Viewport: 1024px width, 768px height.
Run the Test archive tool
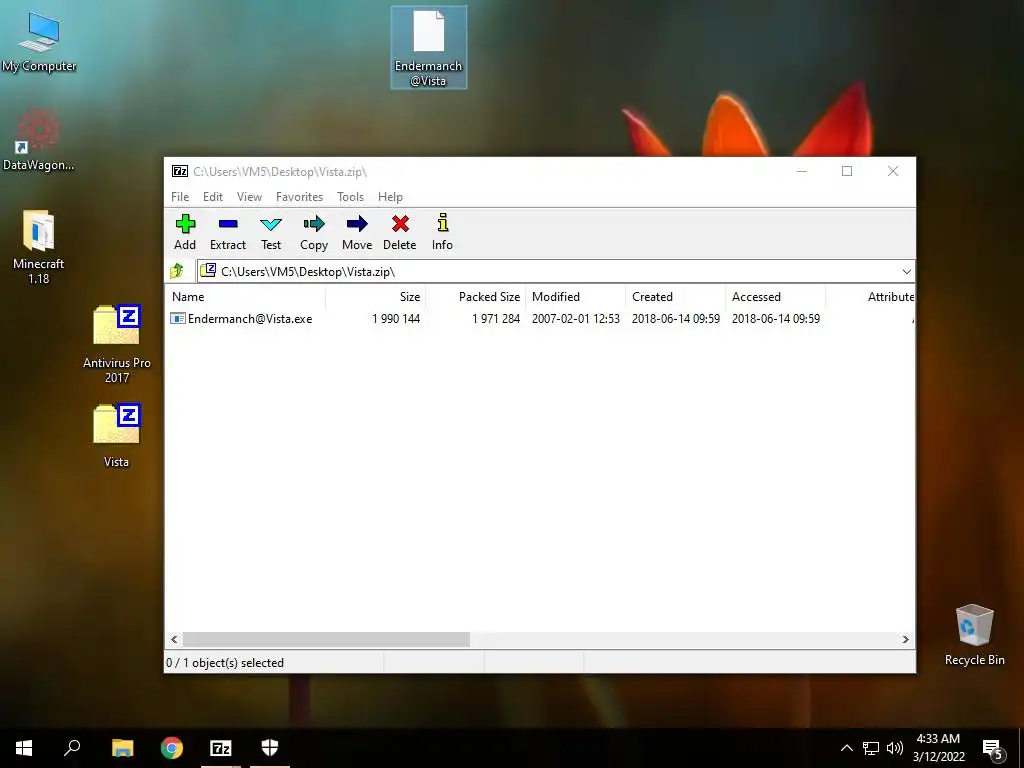pos(271,232)
